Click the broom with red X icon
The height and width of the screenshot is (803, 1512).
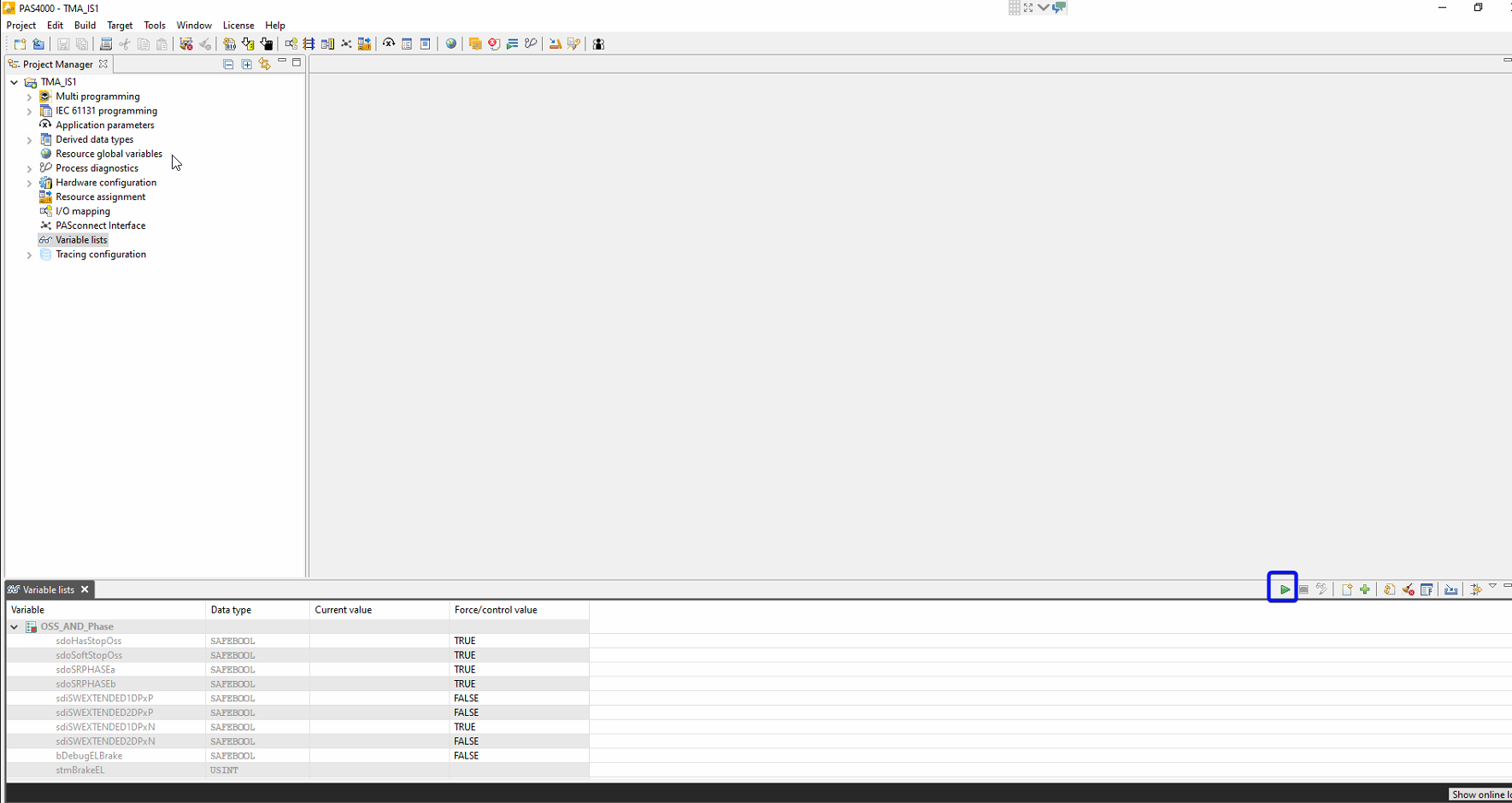click(x=1409, y=589)
